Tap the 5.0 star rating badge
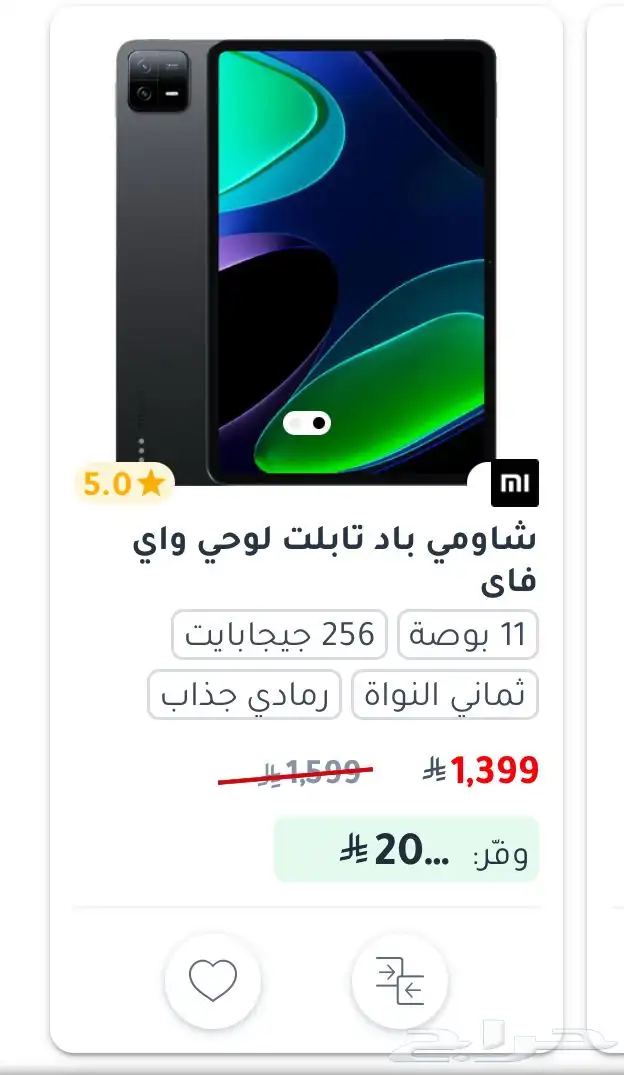 point(124,483)
